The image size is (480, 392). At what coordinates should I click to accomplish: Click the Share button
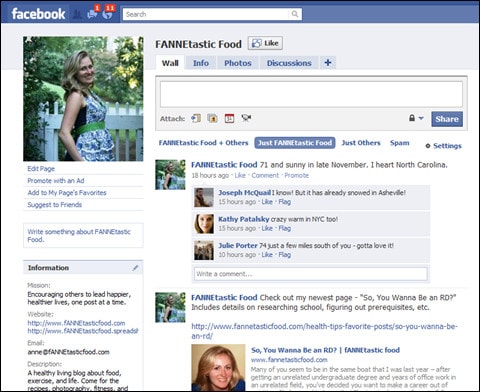click(x=447, y=119)
